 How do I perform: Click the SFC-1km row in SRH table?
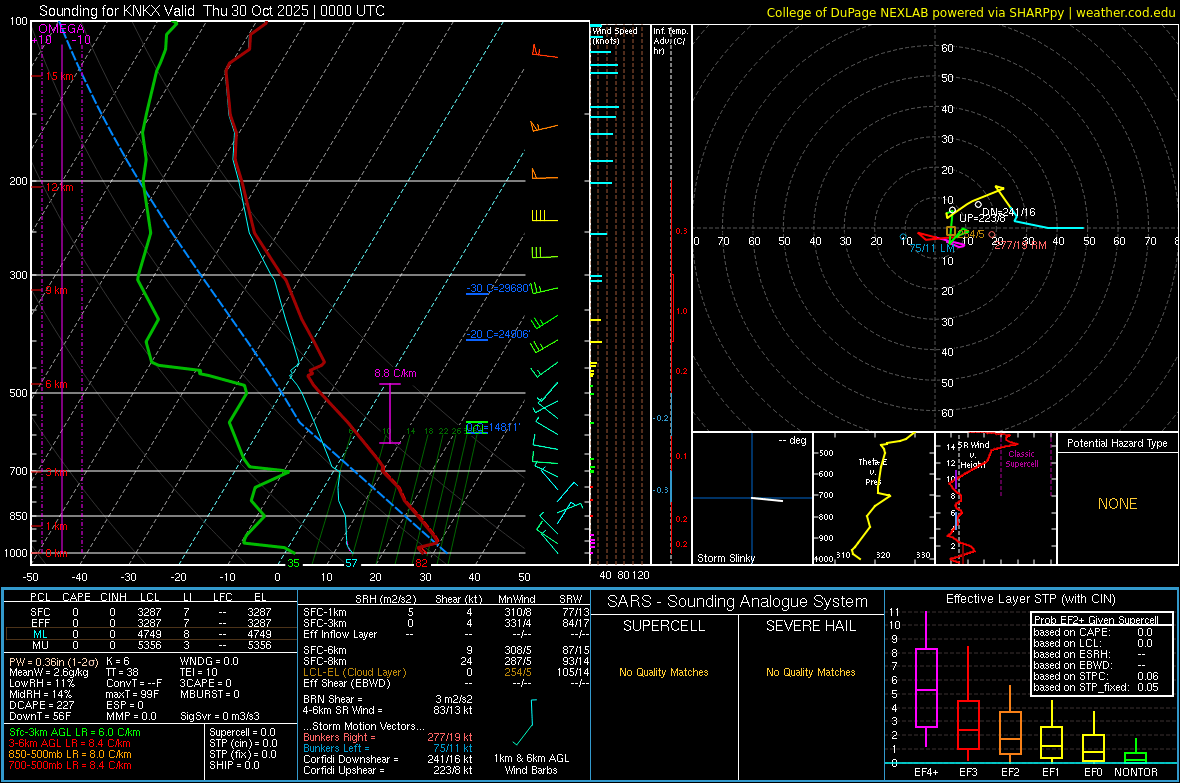click(x=446, y=612)
